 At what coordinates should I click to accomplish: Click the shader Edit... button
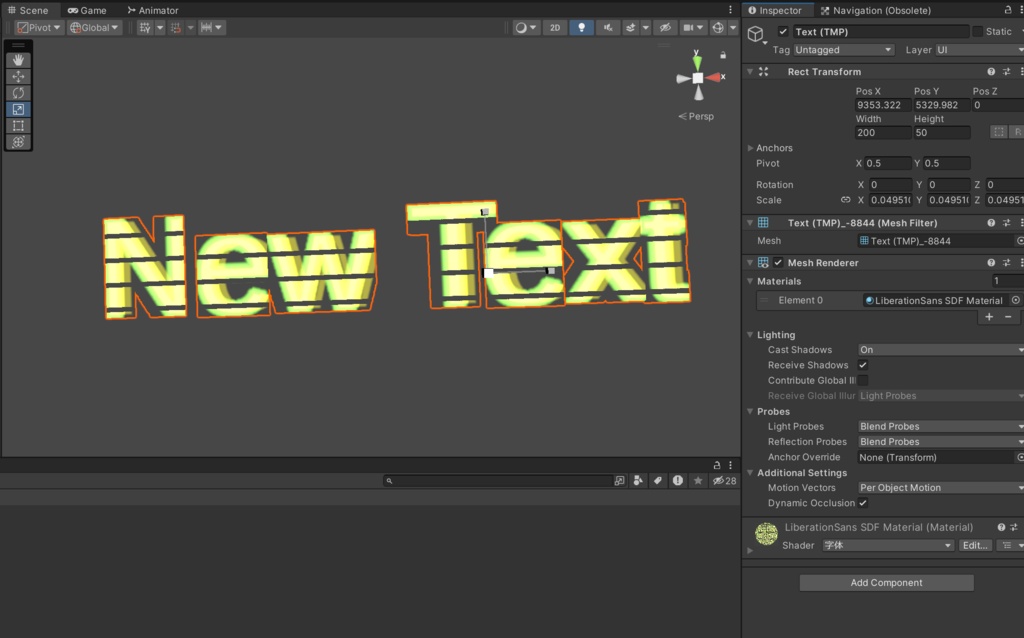[975, 545]
